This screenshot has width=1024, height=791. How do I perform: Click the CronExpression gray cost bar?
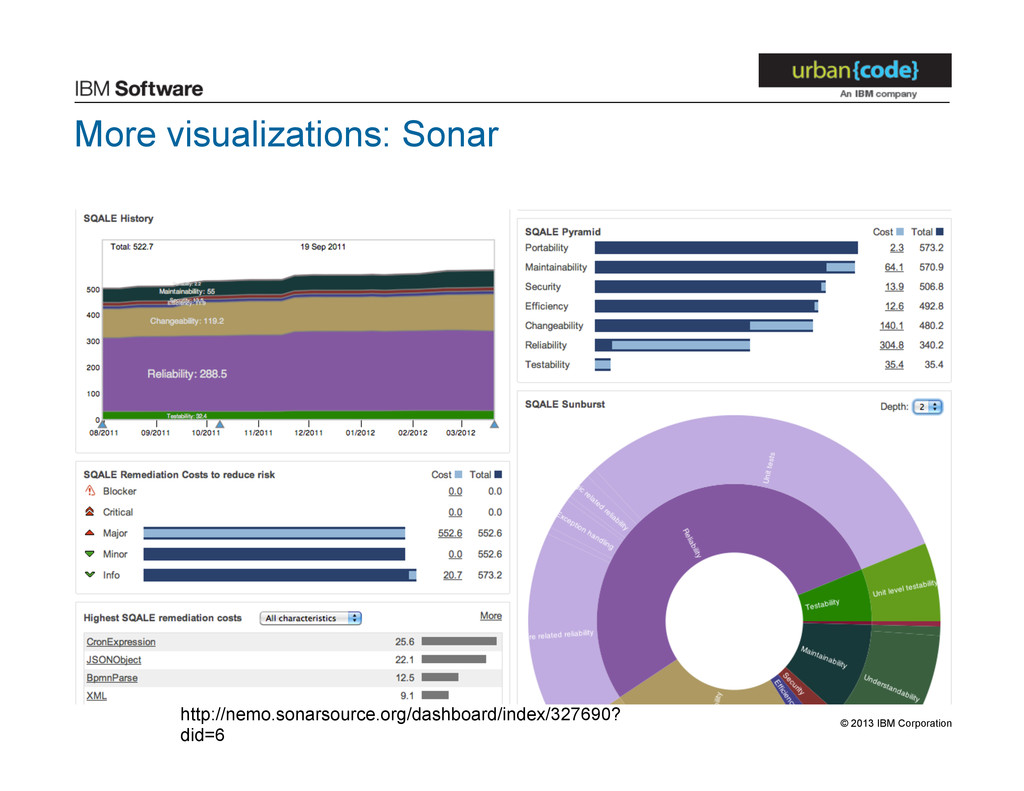click(459, 641)
